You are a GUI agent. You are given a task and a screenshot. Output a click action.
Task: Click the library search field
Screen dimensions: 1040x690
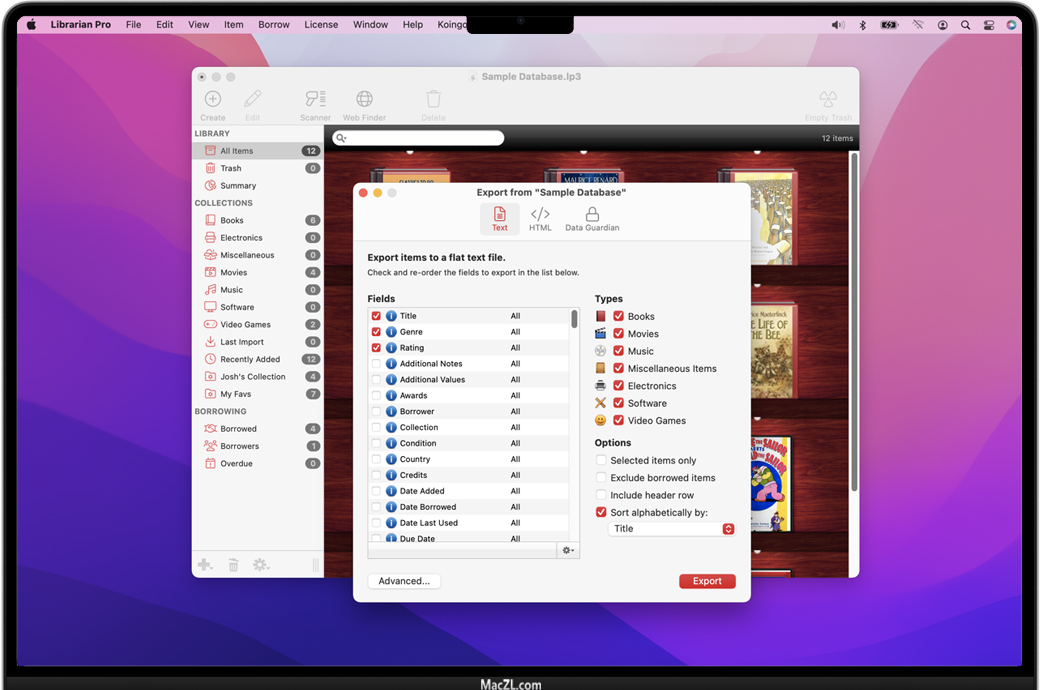[418, 138]
